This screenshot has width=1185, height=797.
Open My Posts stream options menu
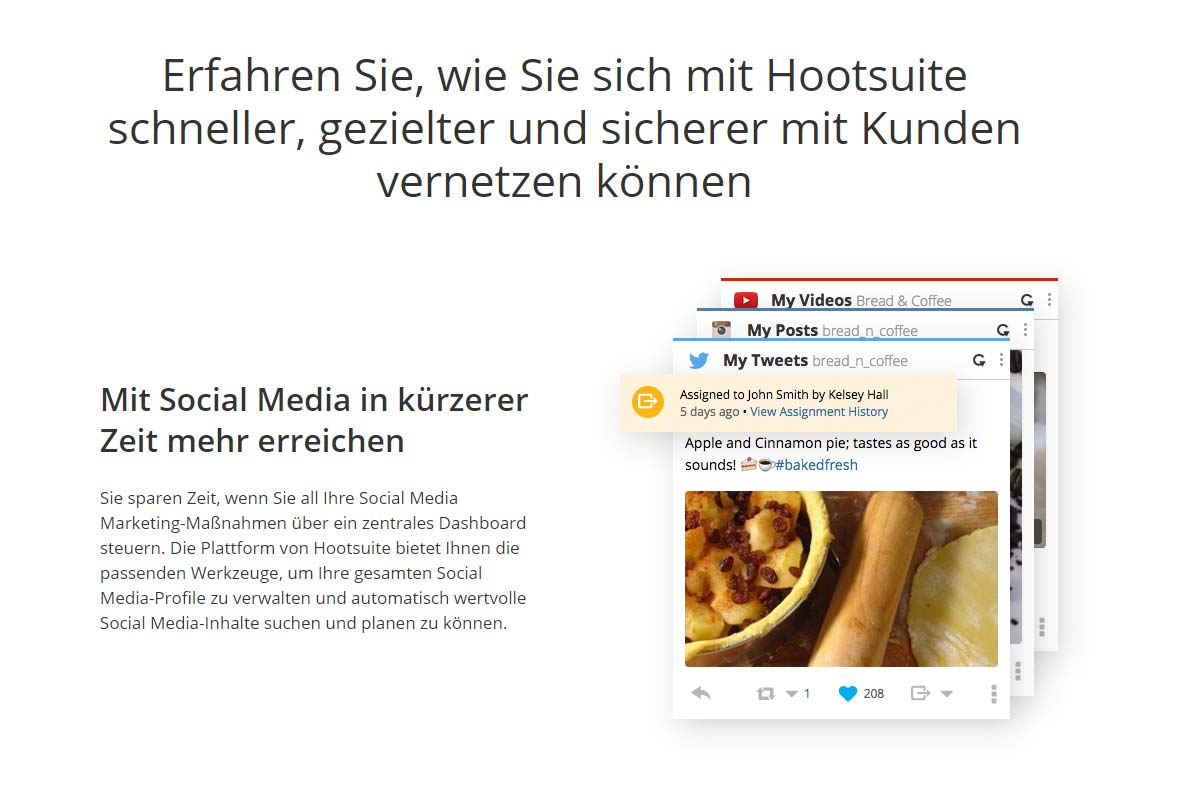coord(1025,329)
